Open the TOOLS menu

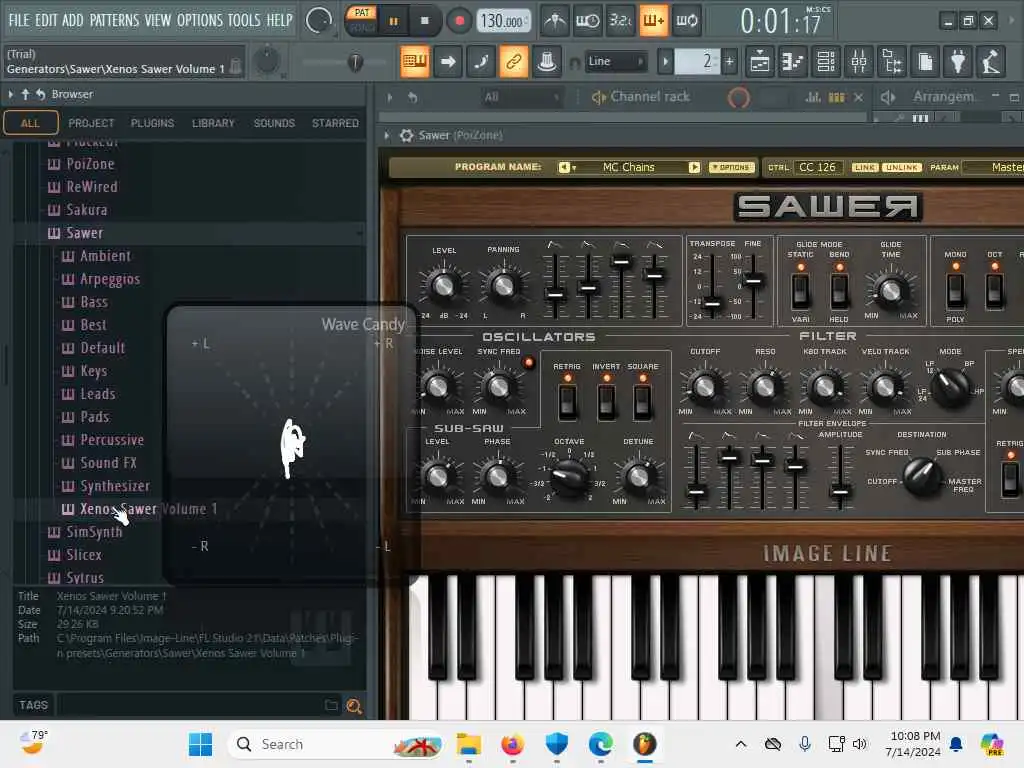coord(244,20)
